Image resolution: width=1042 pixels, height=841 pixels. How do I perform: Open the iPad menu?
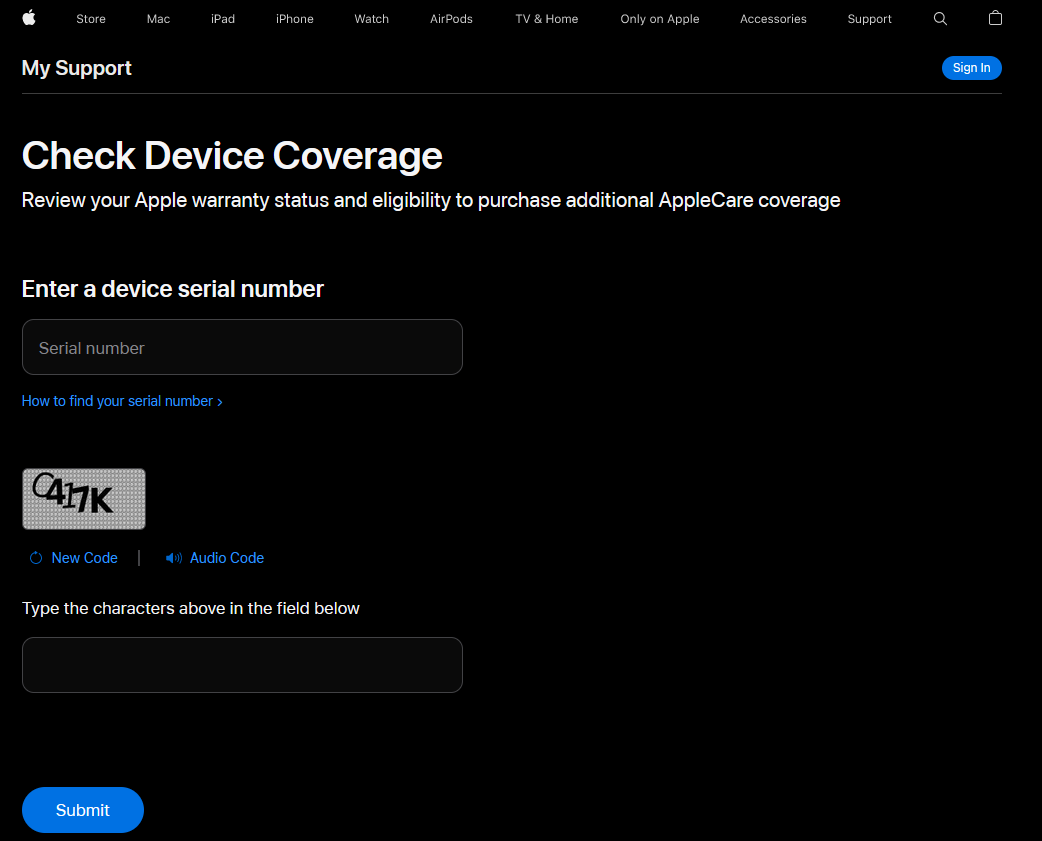tap(223, 19)
